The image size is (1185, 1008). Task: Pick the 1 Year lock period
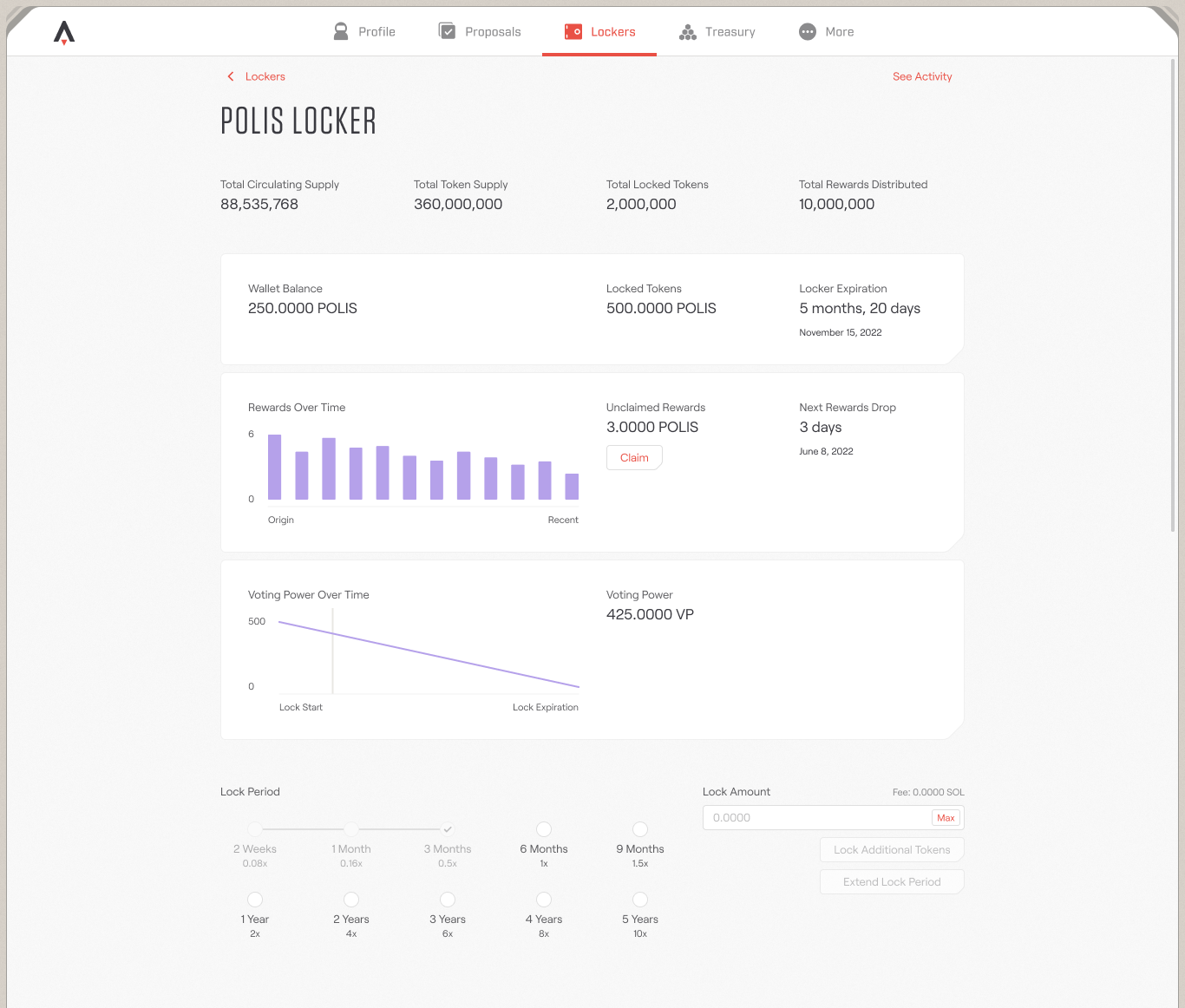(x=255, y=900)
